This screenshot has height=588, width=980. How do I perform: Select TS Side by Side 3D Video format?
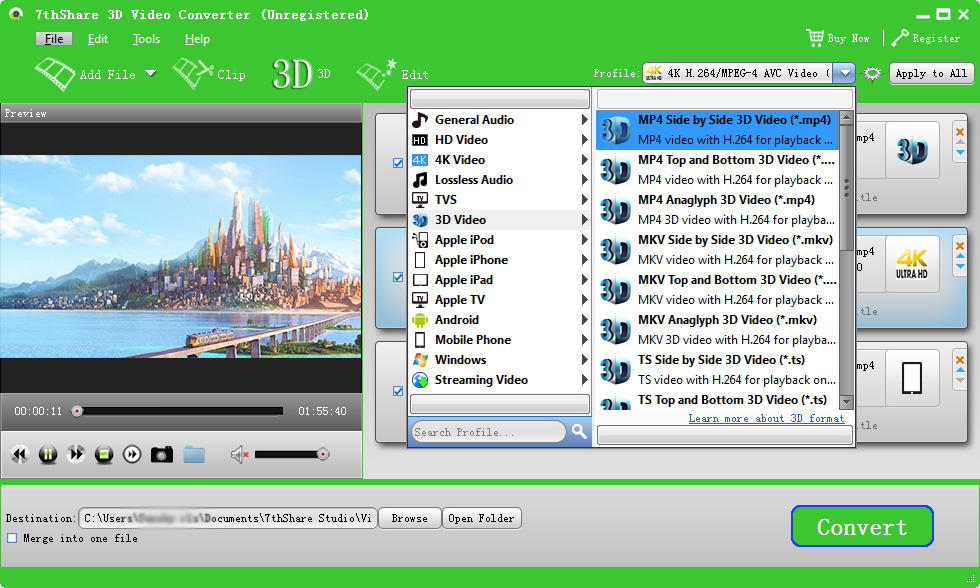718,369
